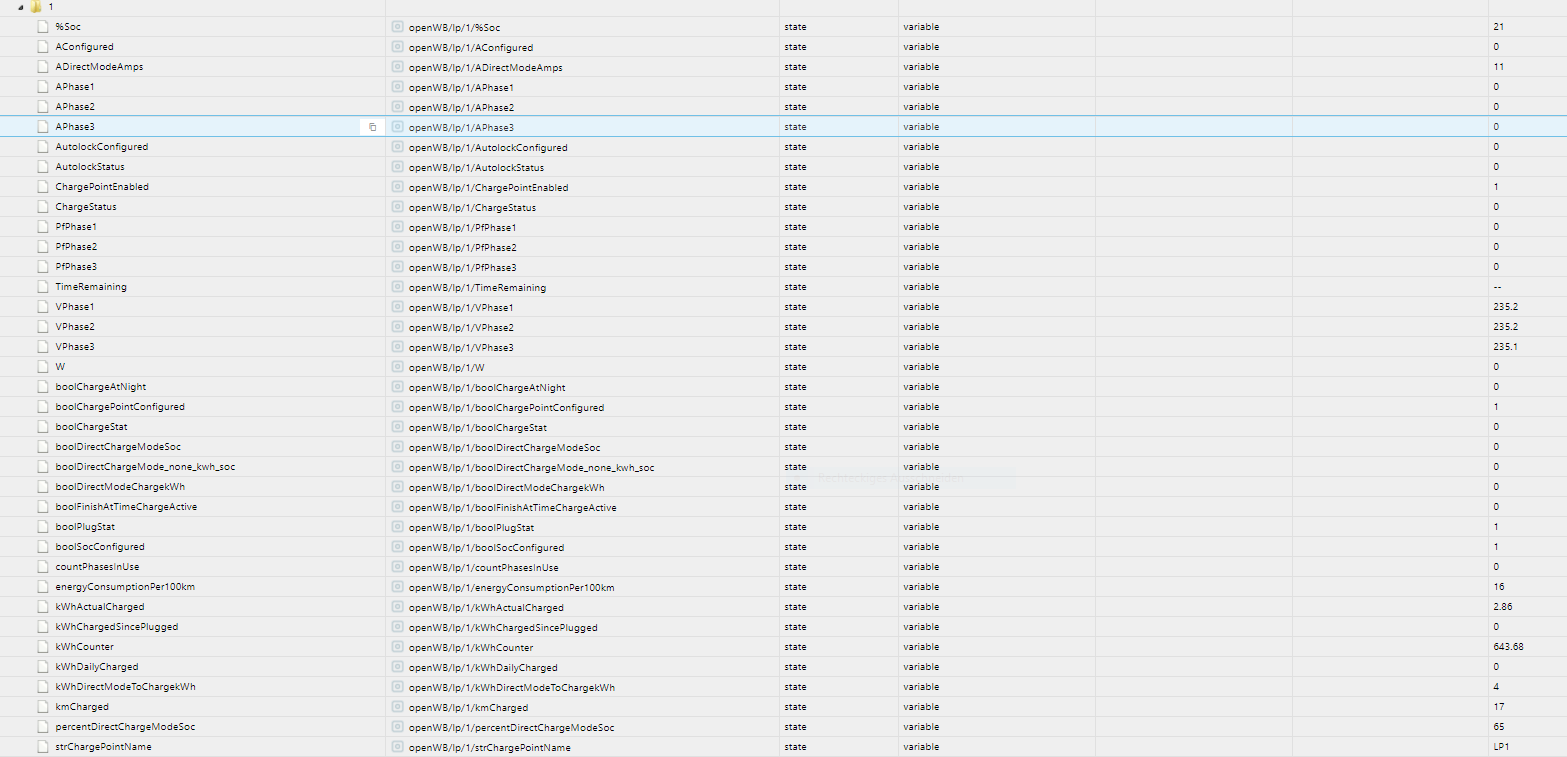This screenshot has width=1567, height=757.
Task: Click the ID text openWB/lp/1/TimeRemaining
Action: click(477, 287)
